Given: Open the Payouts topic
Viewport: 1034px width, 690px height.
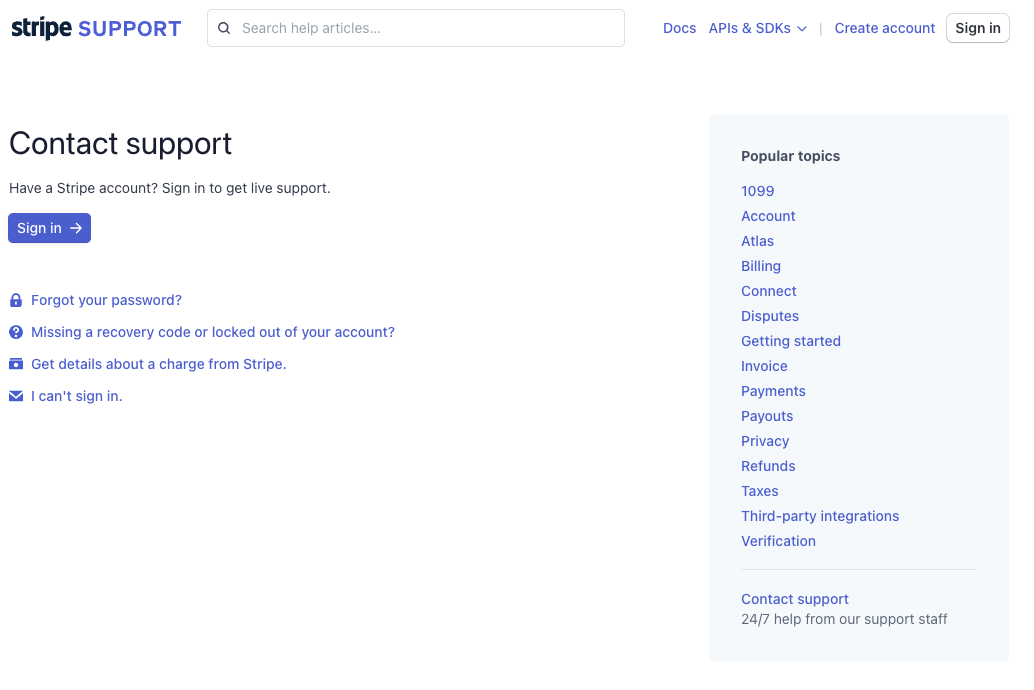Looking at the screenshot, I should click(x=767, y=417).
